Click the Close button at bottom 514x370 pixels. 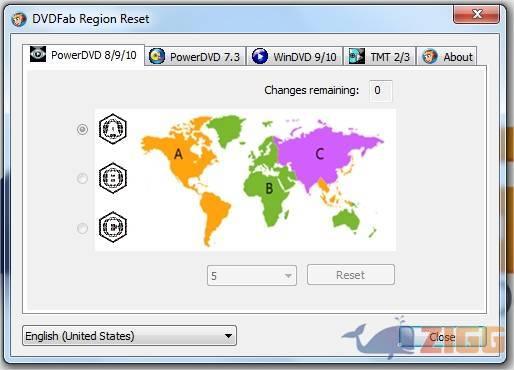[x=442, y=337]
